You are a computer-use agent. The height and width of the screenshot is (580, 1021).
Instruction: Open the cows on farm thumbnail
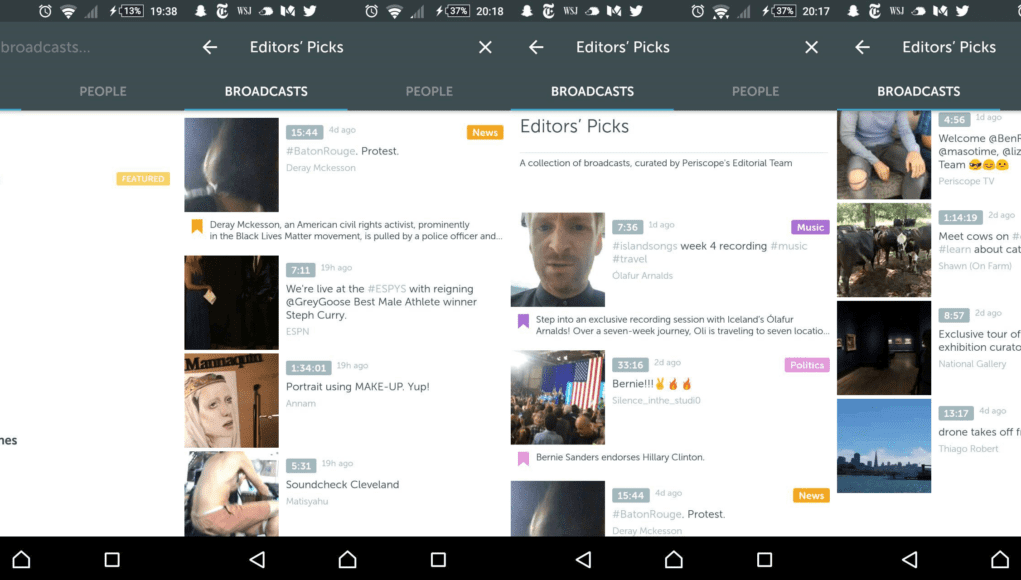884,250
